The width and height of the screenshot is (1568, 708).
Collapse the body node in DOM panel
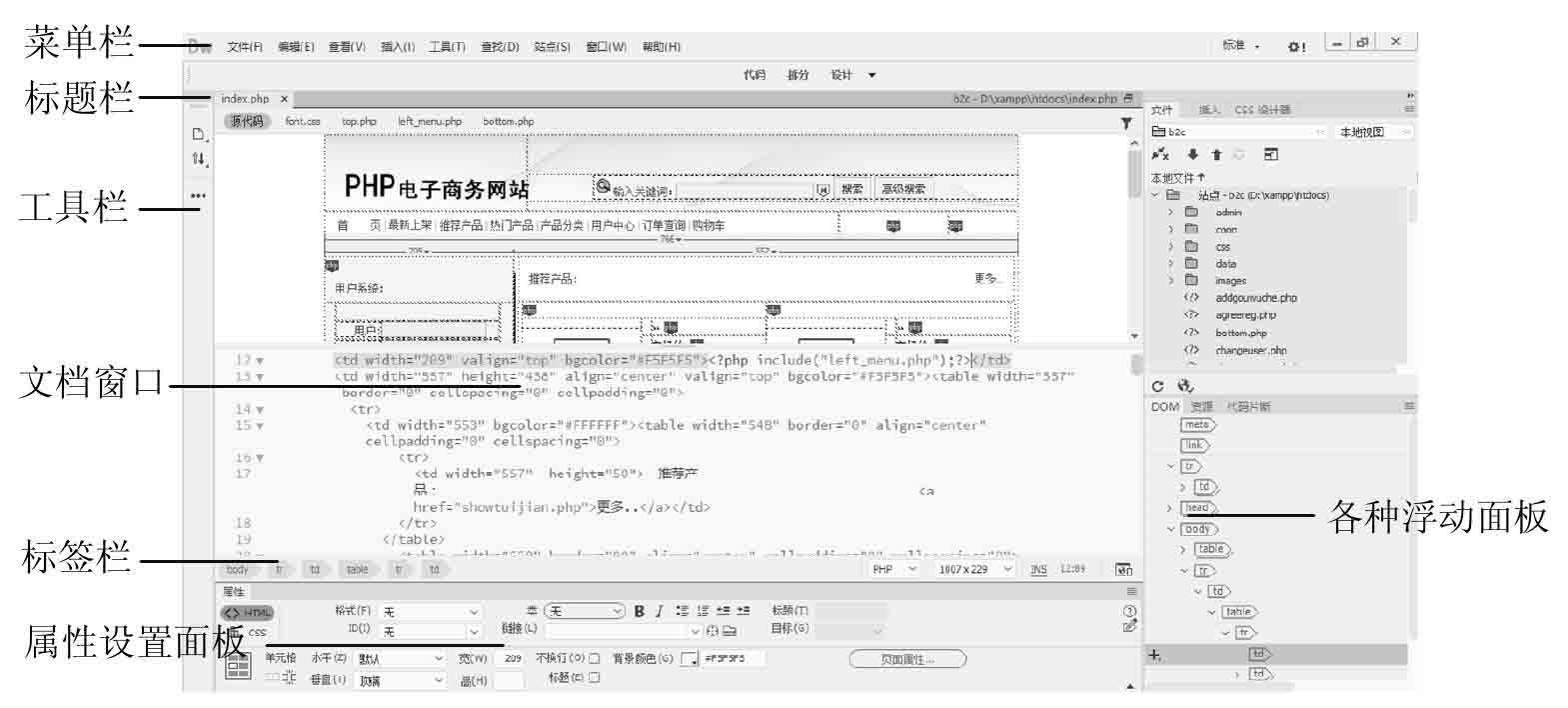[x=1171, y=529]
